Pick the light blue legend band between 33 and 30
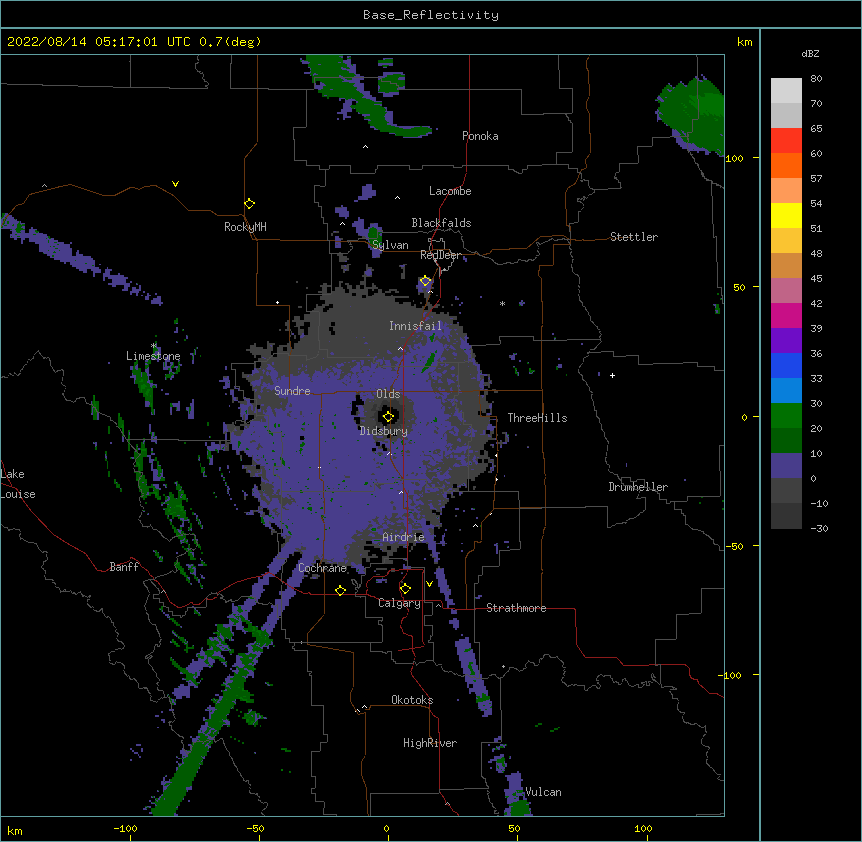Screen dimensions: 862x842 pyautogui.click(x=786, y=390)
